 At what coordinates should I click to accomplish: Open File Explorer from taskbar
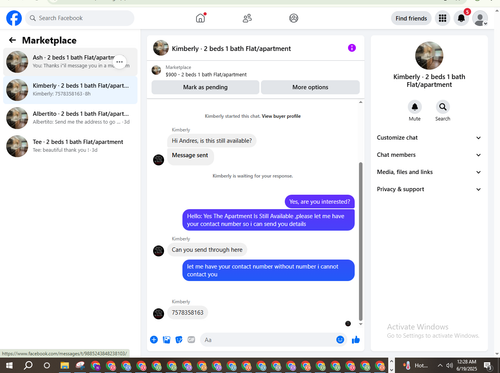(x=65, y=366)
